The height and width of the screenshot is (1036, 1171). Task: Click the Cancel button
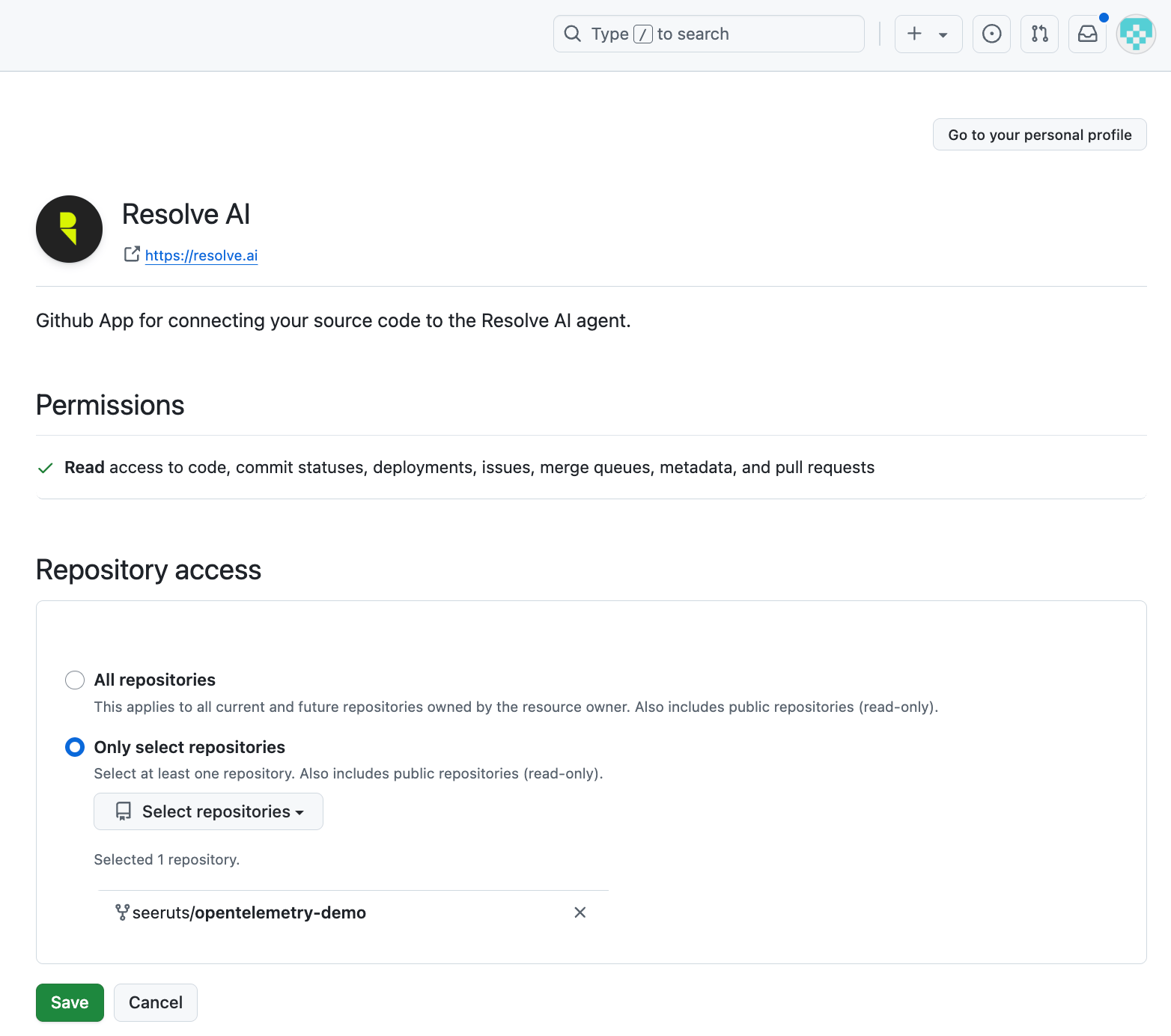click(x=156, y=1002)
